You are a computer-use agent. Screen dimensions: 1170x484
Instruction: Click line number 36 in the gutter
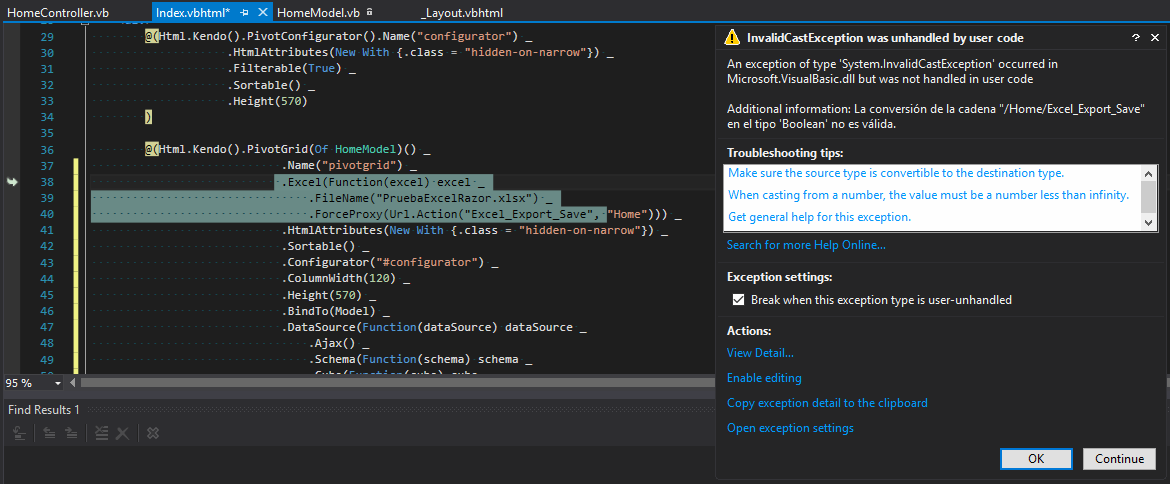46,149
